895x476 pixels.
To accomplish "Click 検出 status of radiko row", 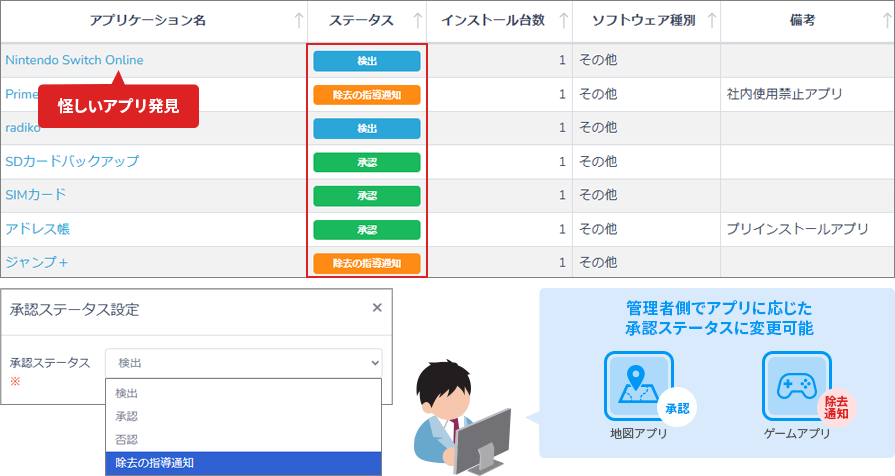I will point(367,128).
